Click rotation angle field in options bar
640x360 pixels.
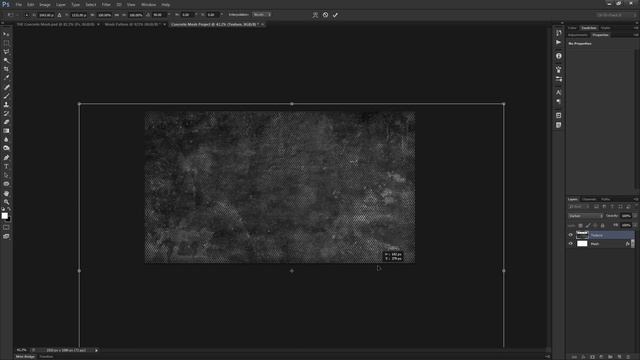pos(159,15)
